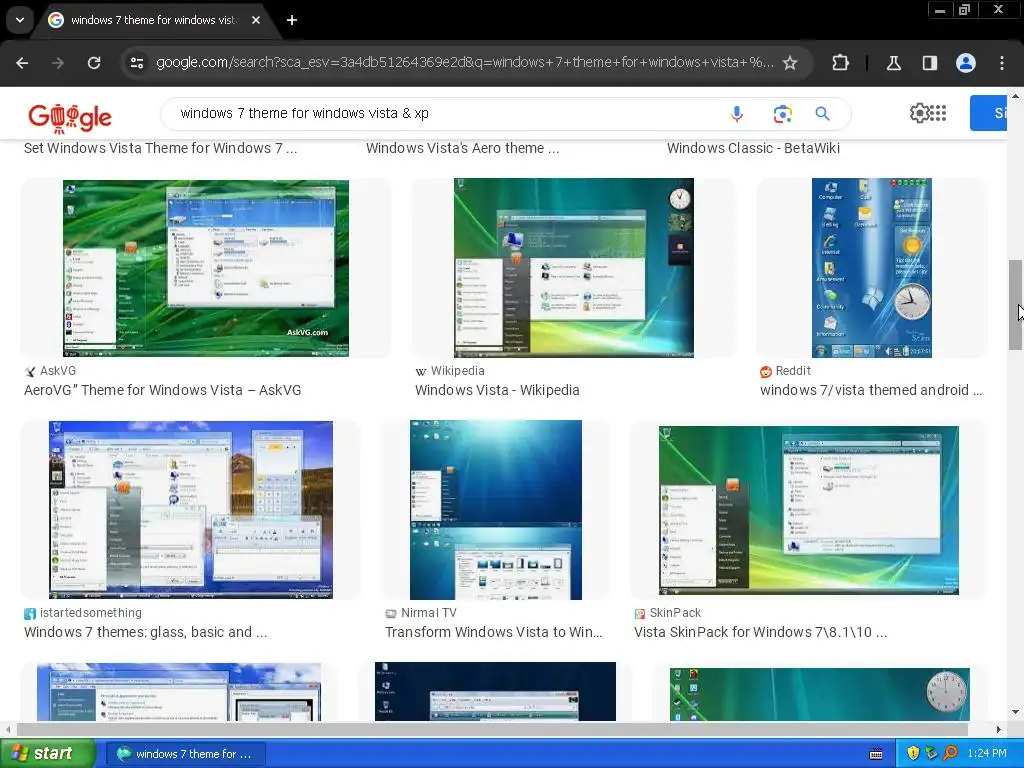Submit search with the magnifier icon
Screen dimensions: 1024x768
coord(823,114)
